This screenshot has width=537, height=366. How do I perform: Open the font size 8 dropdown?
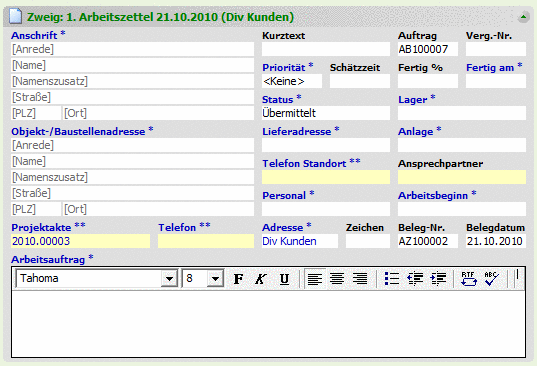pos(215,279)
